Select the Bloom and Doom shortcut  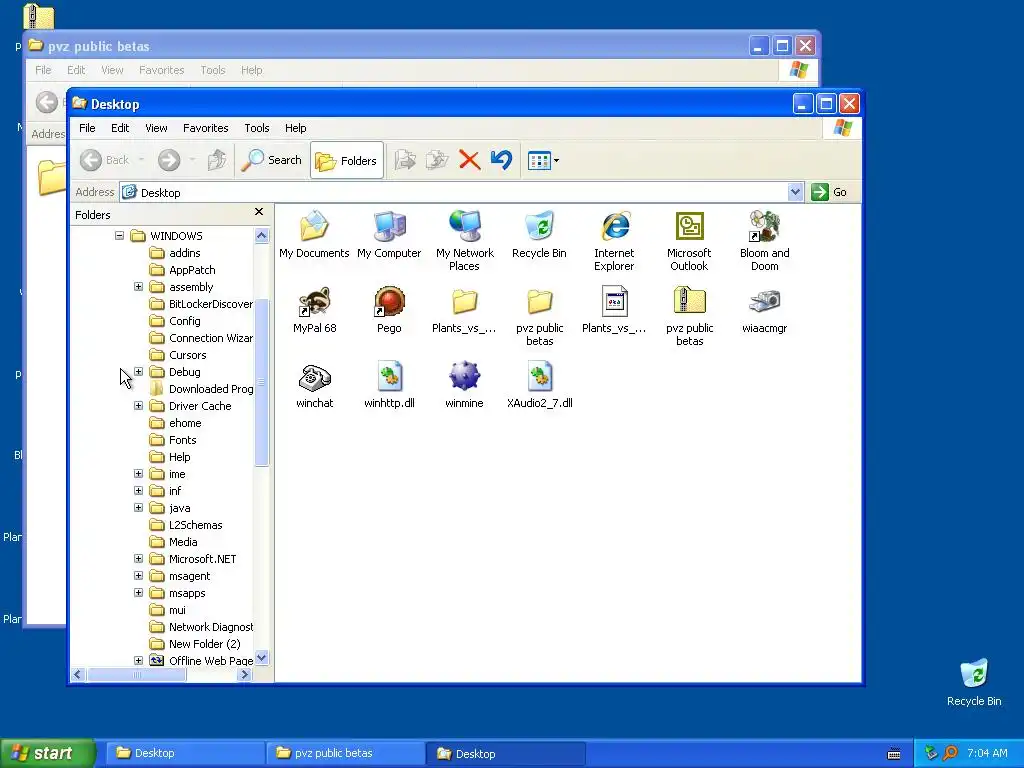click(x=765, y=227)
